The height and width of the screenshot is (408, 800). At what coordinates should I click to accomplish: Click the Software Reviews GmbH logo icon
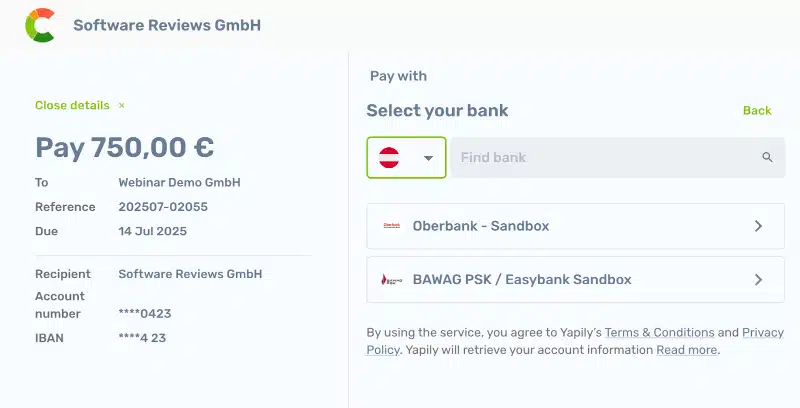(40, 25)
